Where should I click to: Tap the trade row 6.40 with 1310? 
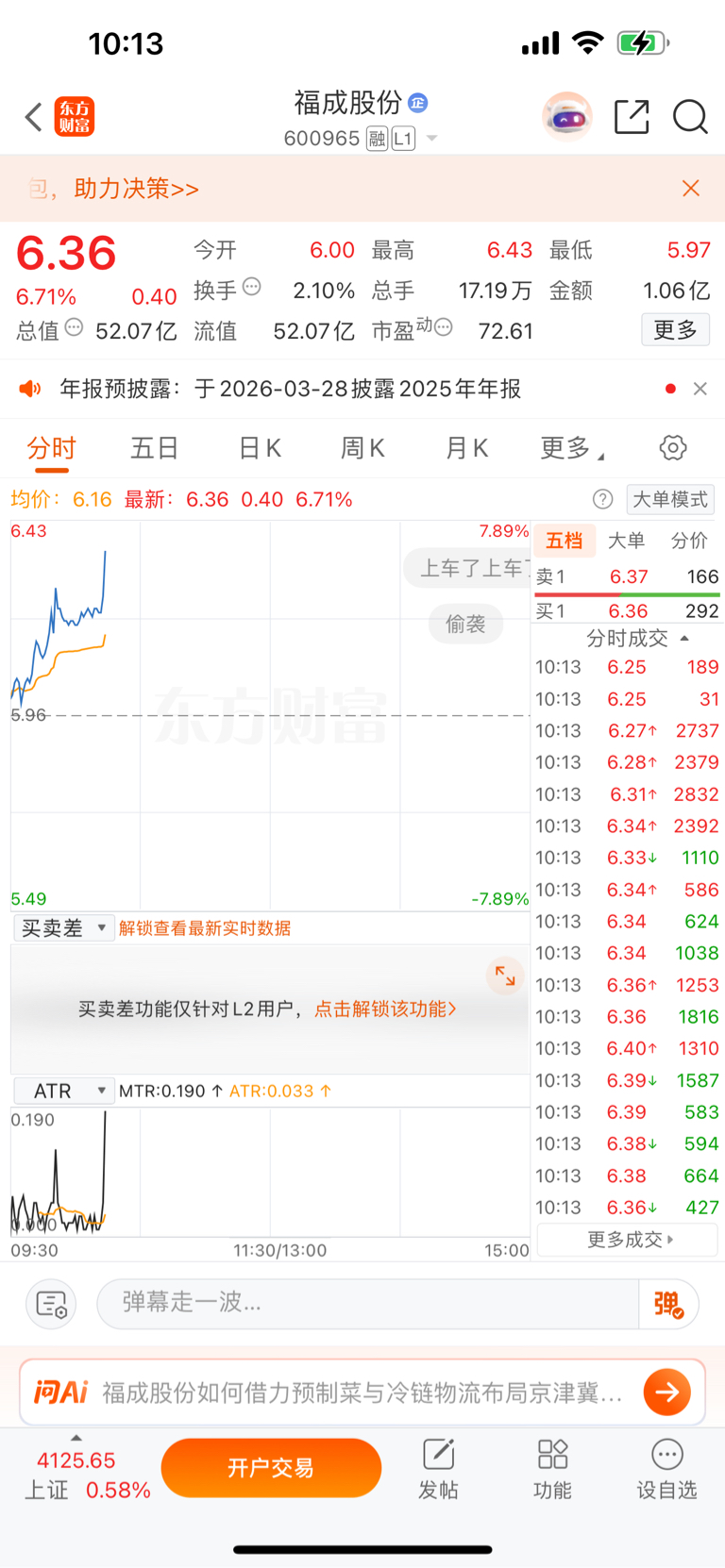point(627,1048)
